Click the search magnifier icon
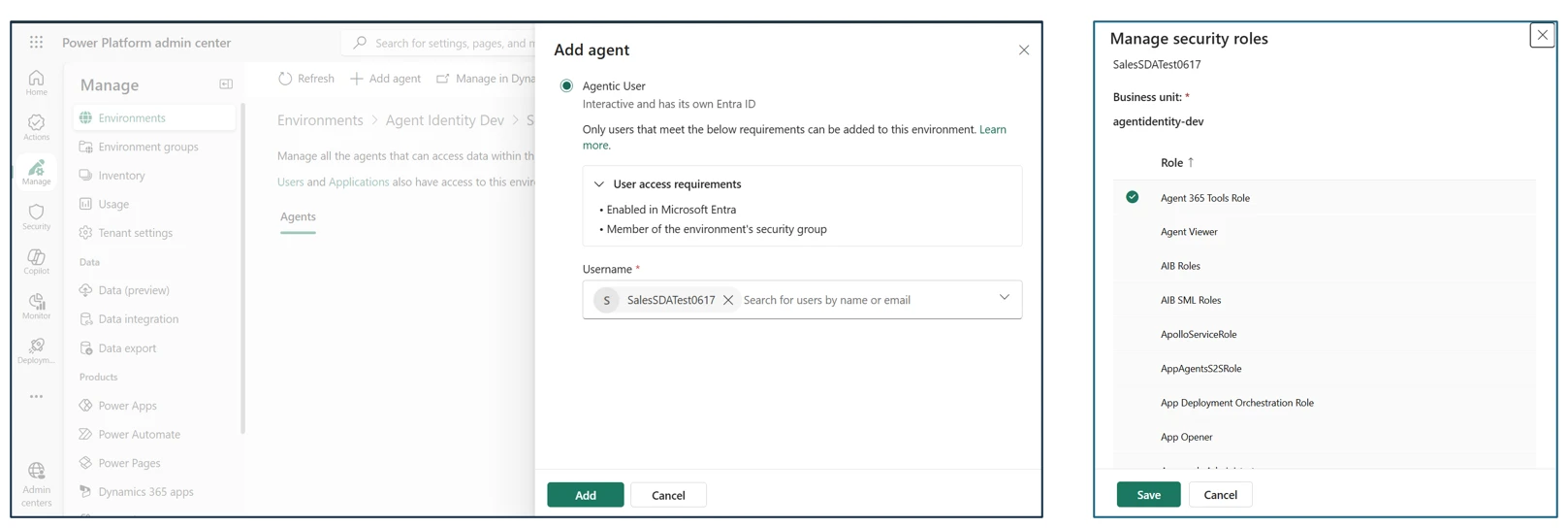1568x528 pixels. coord(360,43)
